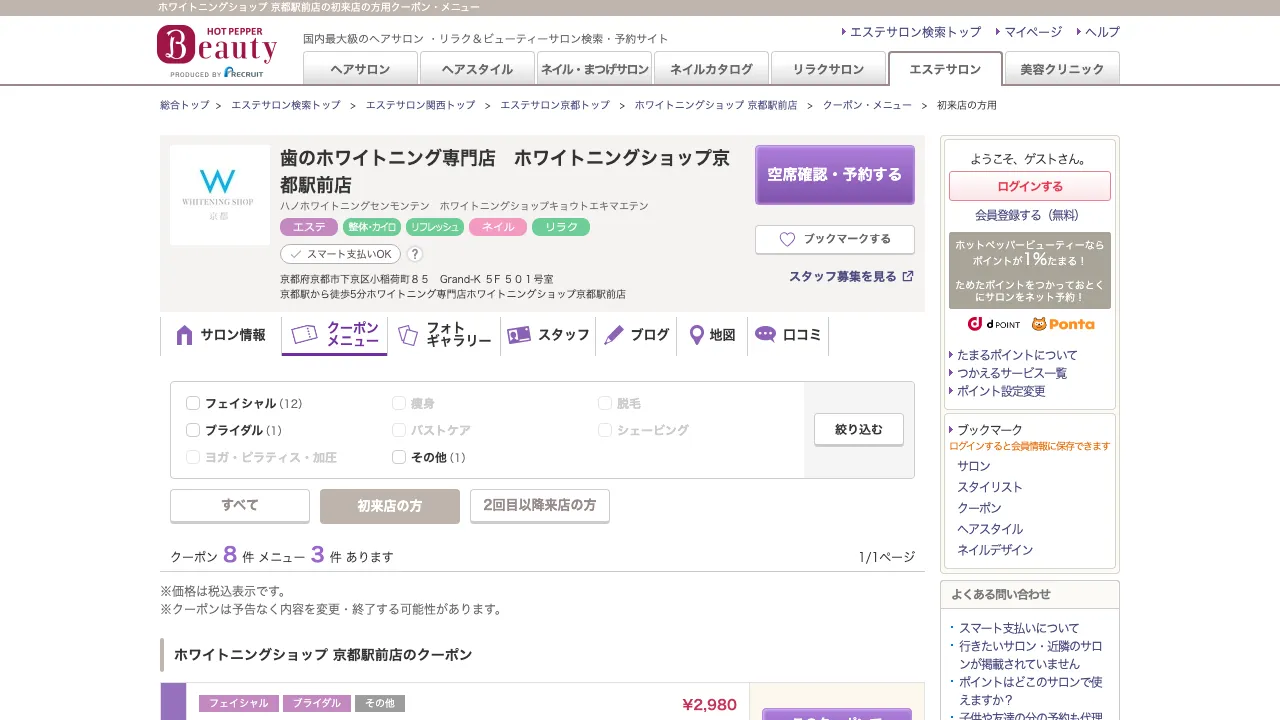This screenshot has width=1280, height=720.
Task: Click the disabled シェービング checkbox
Action: click(605, 430)
